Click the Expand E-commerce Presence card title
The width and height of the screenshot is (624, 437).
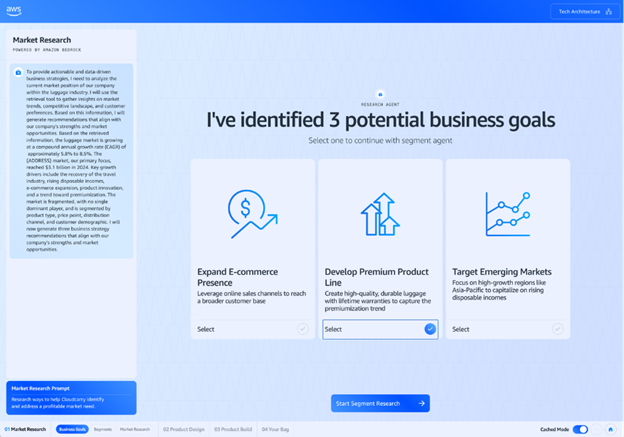point(238,277)
